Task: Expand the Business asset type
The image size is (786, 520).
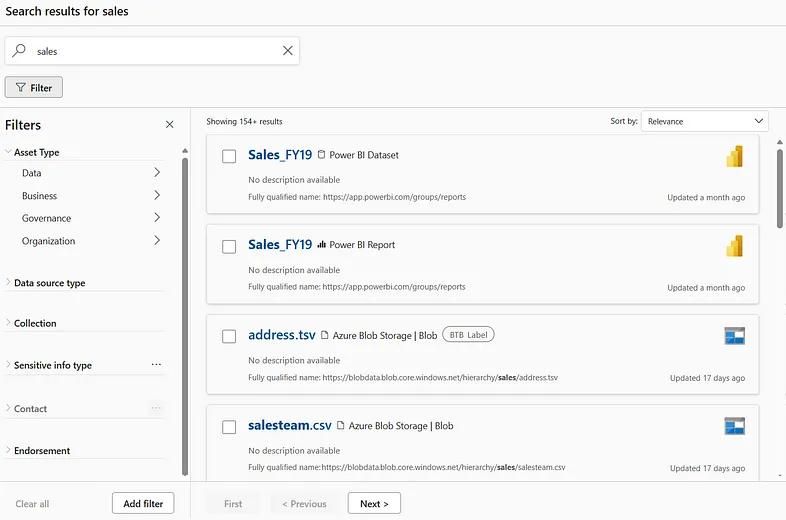Action: point(157,195)
